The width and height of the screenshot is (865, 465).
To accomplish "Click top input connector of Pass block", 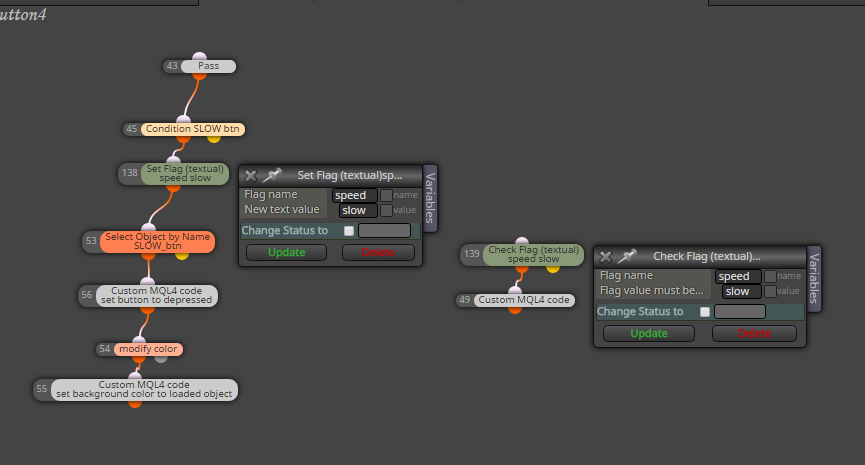I will click(x=200, y=57).
